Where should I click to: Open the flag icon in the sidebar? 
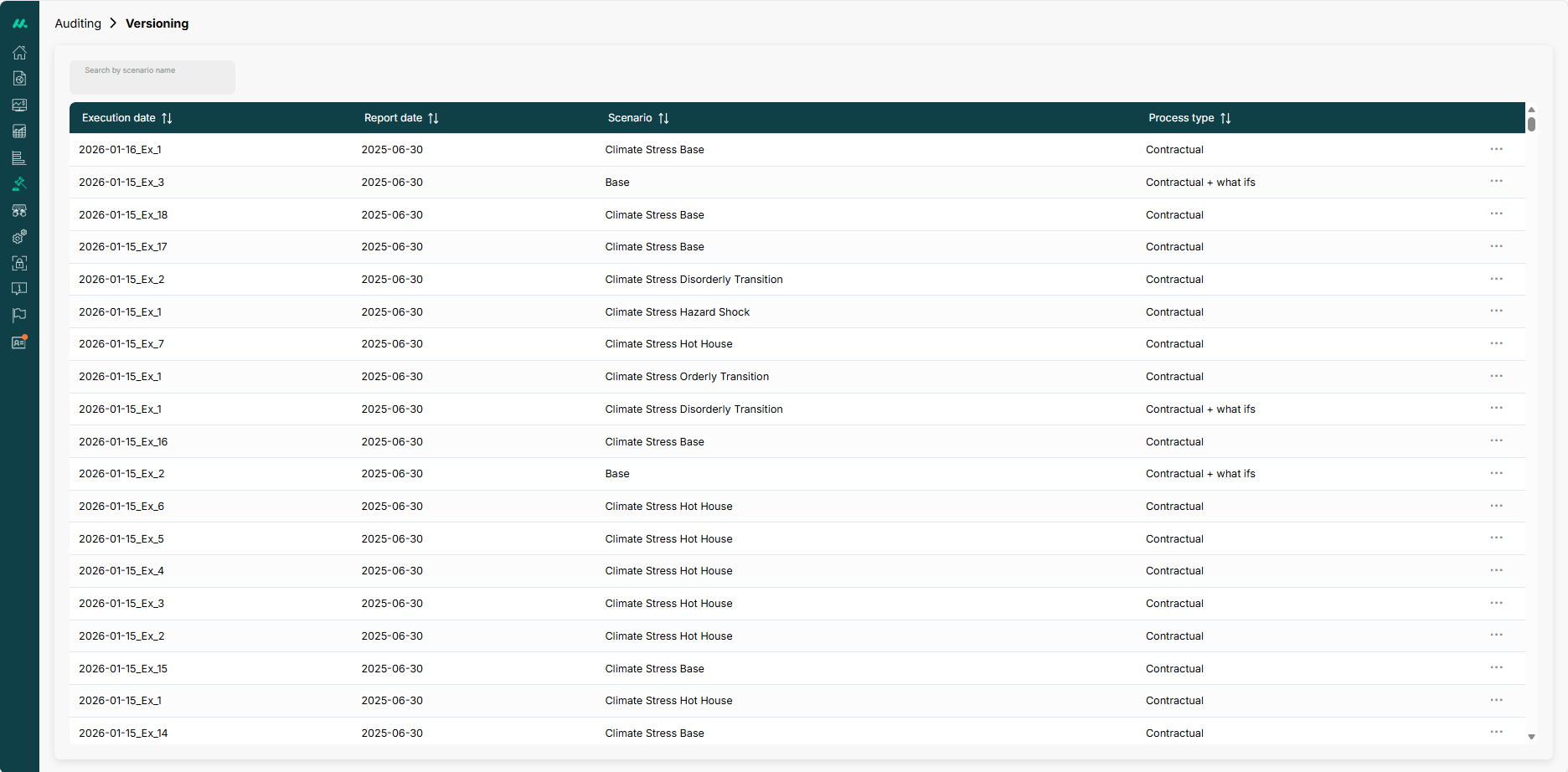pyautogui.click(x=19, y=316)
